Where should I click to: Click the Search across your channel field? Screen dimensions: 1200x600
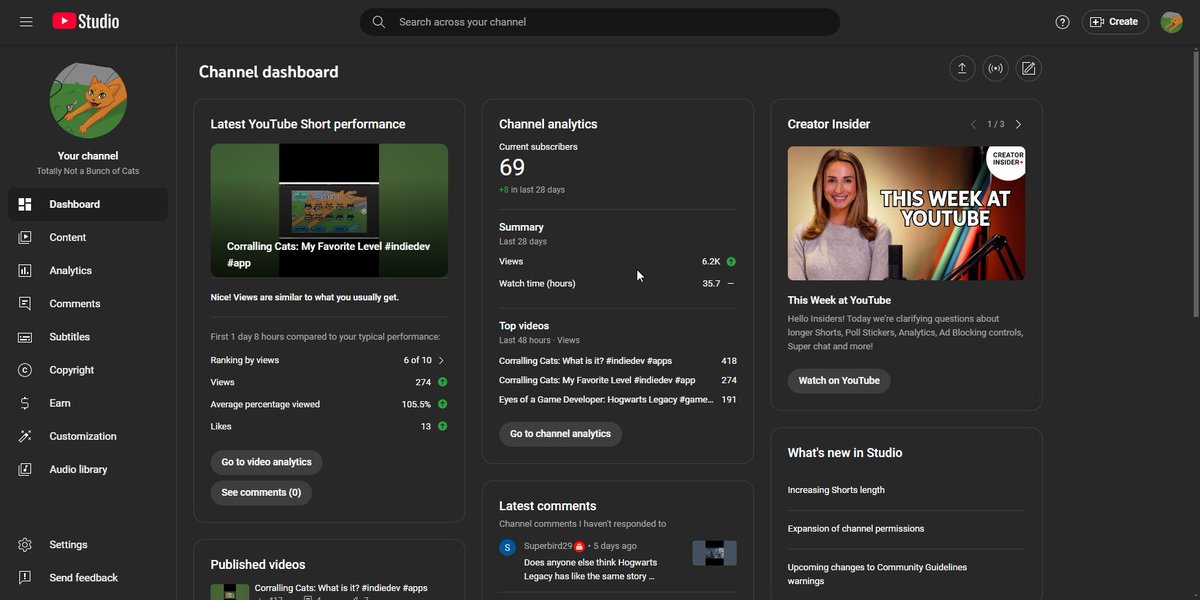pos(600,22)
